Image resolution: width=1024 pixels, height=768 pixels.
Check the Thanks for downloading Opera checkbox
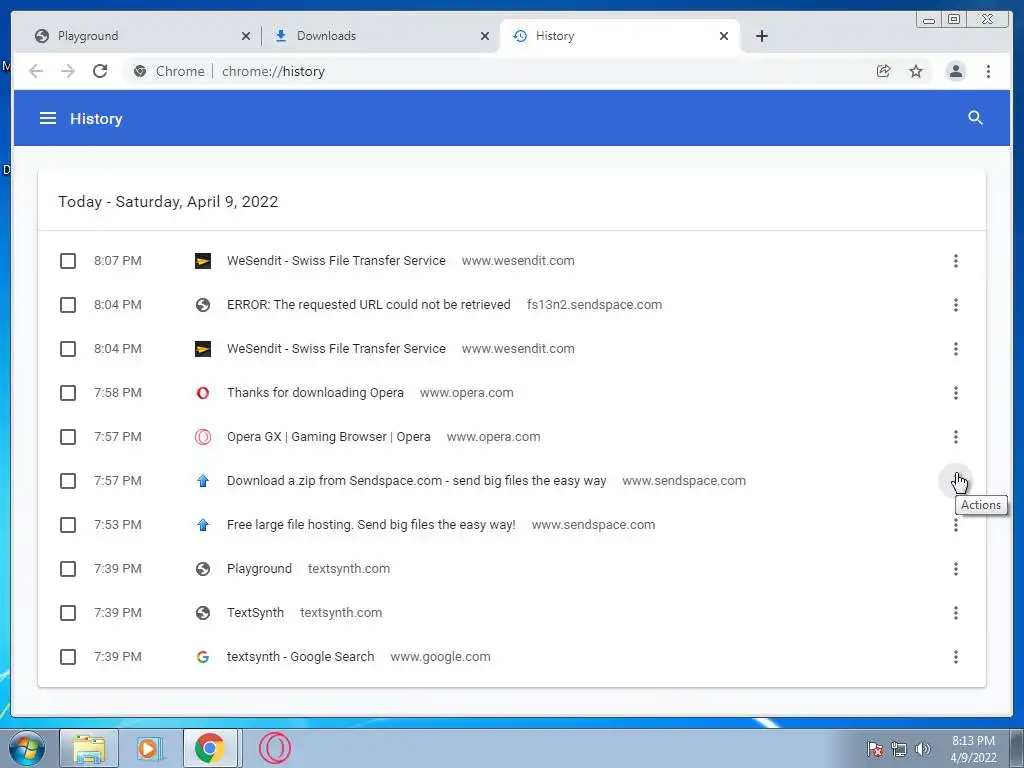[68, 392]
